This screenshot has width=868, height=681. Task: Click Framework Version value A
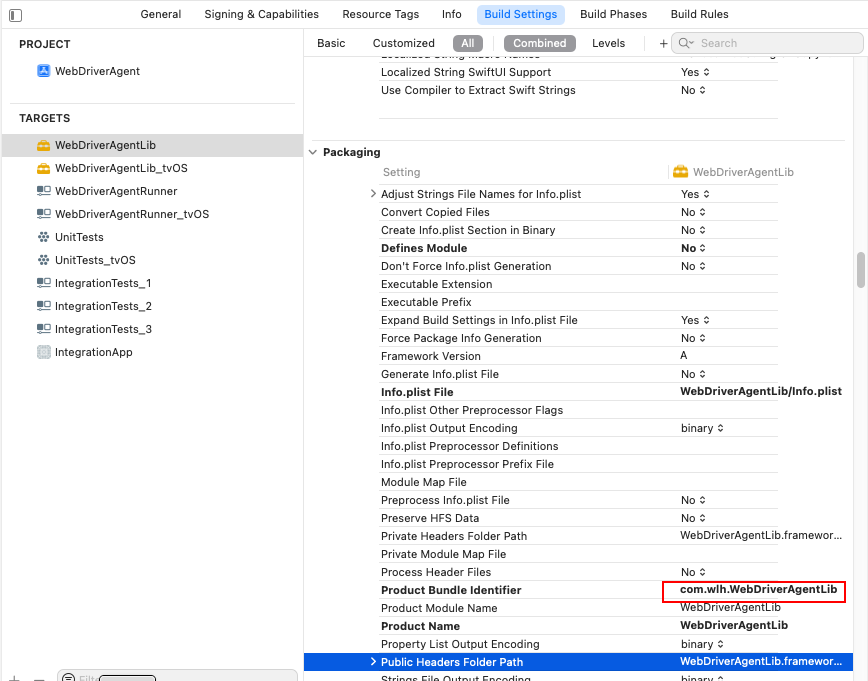coord(684,355)
